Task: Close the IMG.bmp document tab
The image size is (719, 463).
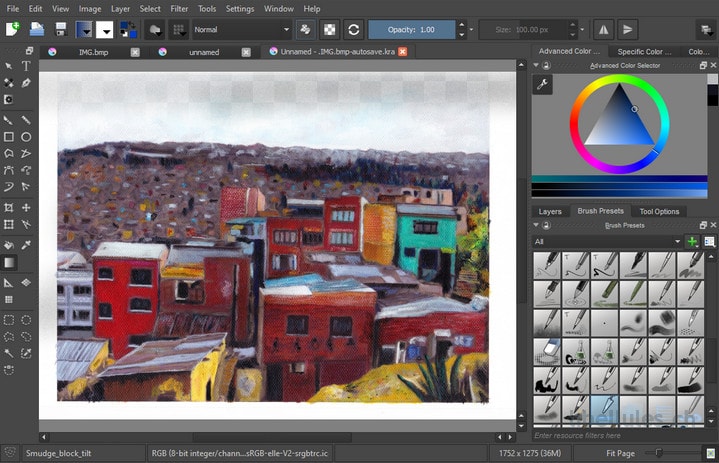Action: point(135,52)
